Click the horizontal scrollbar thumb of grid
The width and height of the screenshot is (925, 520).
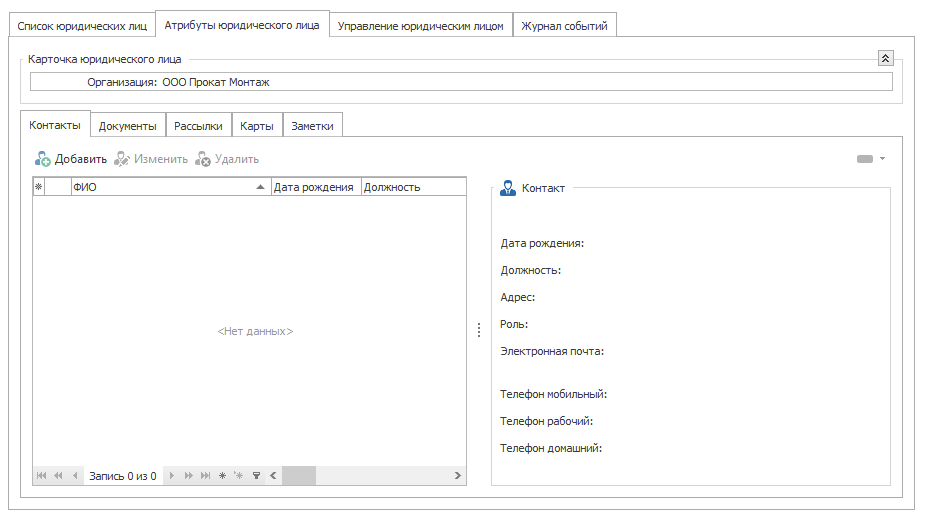pos(299,476)
